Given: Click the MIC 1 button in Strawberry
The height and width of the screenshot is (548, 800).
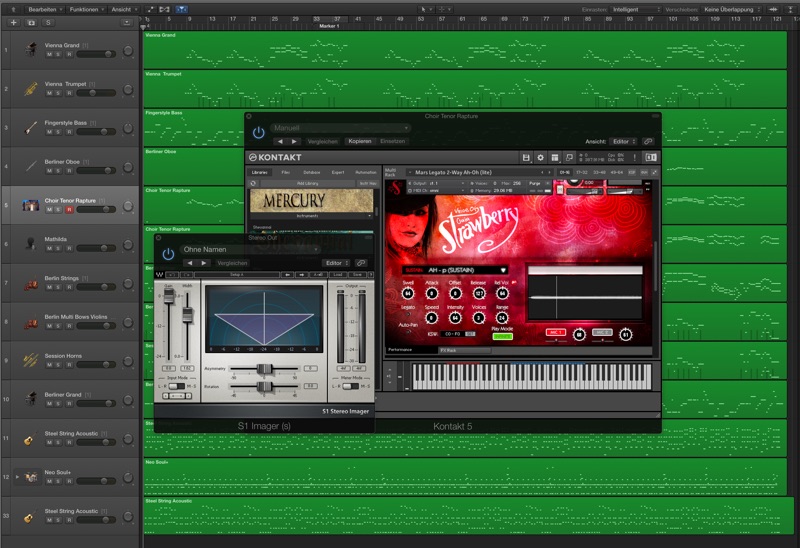Looking at the screenshot, I should click(555, 333).
